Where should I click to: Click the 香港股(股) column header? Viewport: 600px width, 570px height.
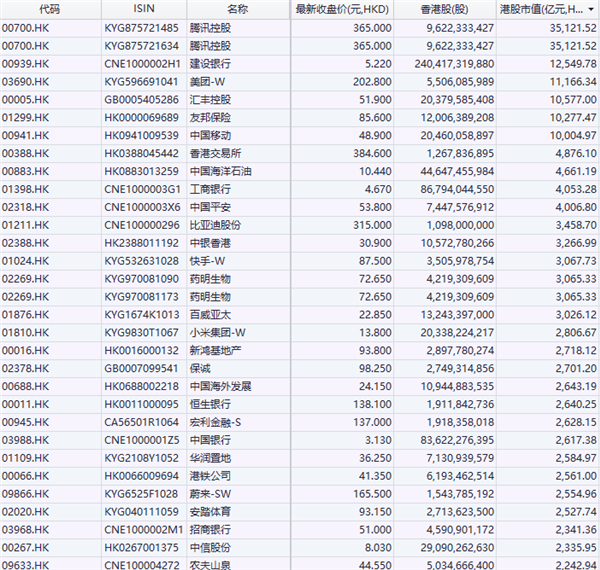(x=449, y=9)
